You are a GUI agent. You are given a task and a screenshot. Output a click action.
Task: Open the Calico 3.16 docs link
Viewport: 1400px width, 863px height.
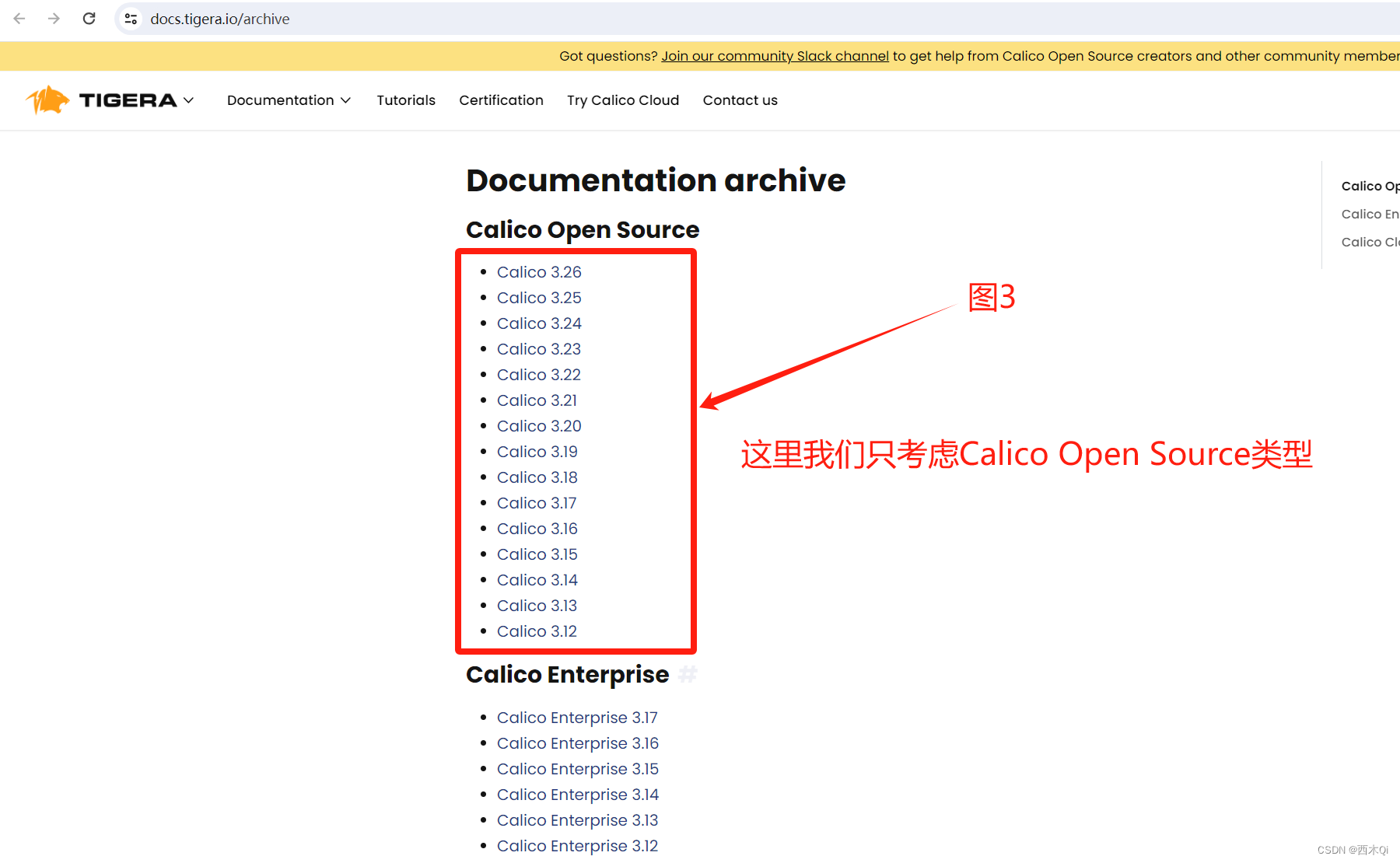click(537, 529)
